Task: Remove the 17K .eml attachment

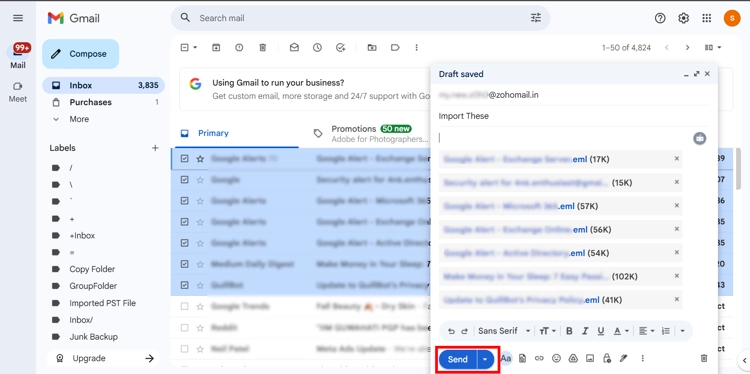Action: coord(676,159)
